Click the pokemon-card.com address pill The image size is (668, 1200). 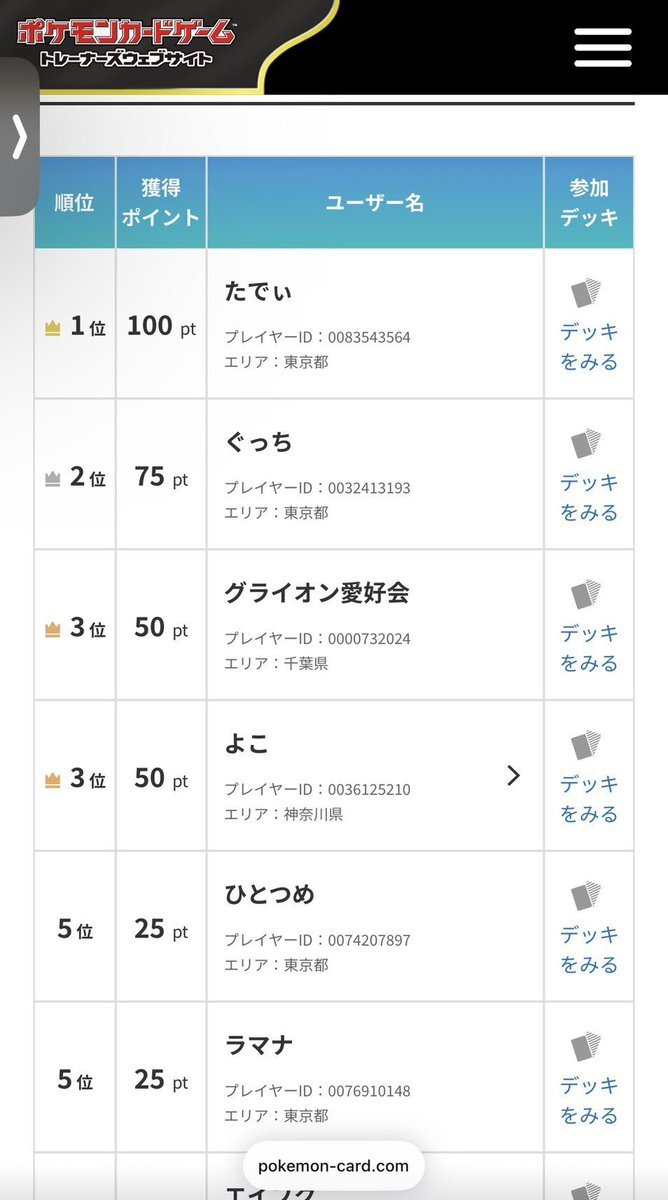pyautogui.click(x=333, y=1166)
